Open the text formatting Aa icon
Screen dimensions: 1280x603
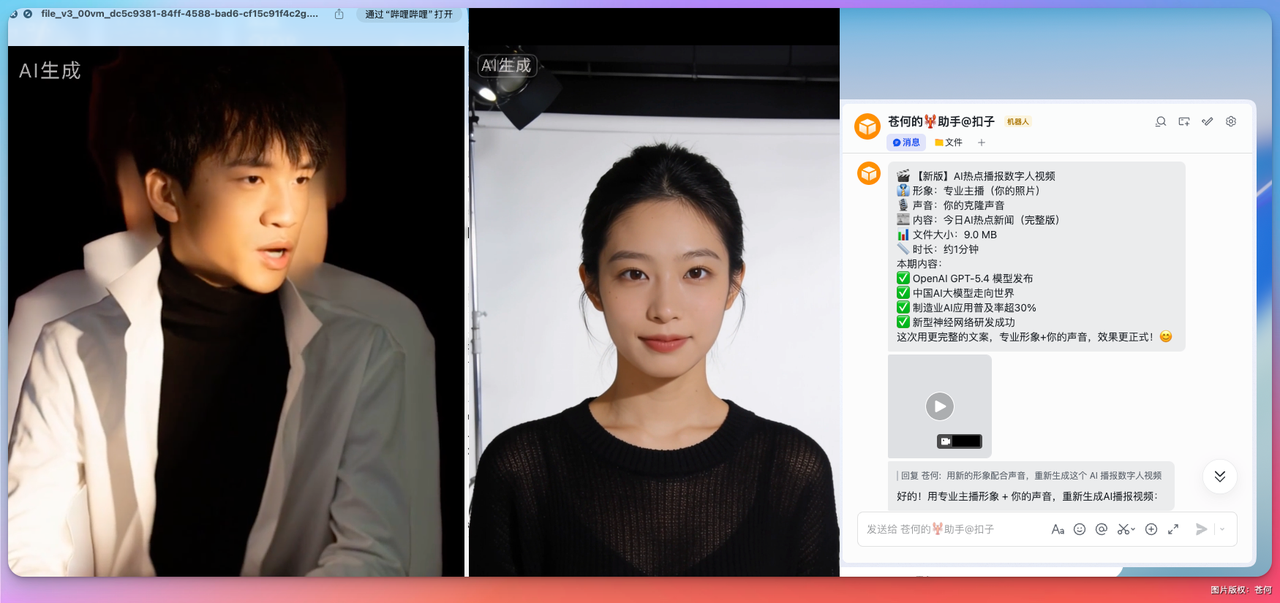(1058, 529)
